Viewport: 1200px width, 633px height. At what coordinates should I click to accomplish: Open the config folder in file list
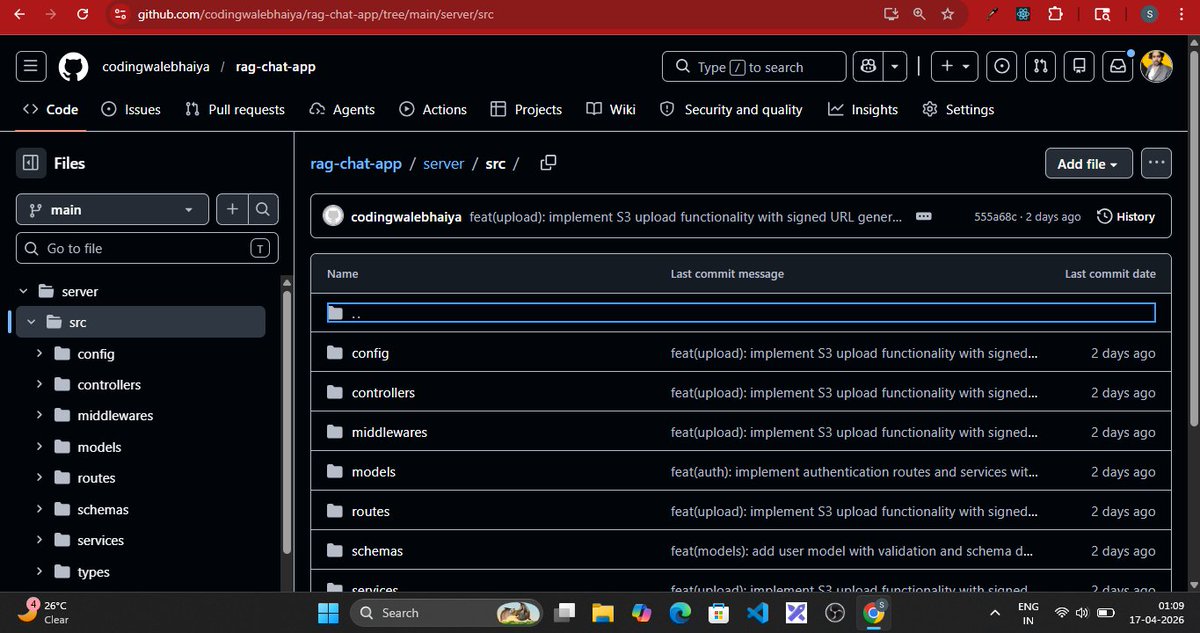[x=370, y=353]
